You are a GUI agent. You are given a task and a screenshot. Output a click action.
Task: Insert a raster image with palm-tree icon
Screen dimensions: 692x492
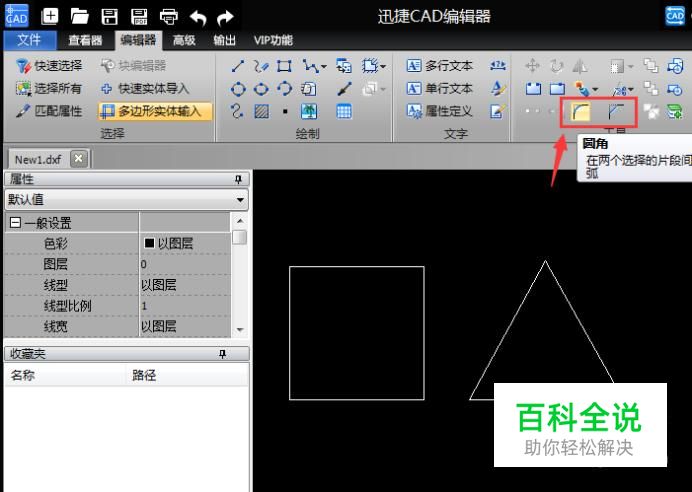click(x=308, y=111)
